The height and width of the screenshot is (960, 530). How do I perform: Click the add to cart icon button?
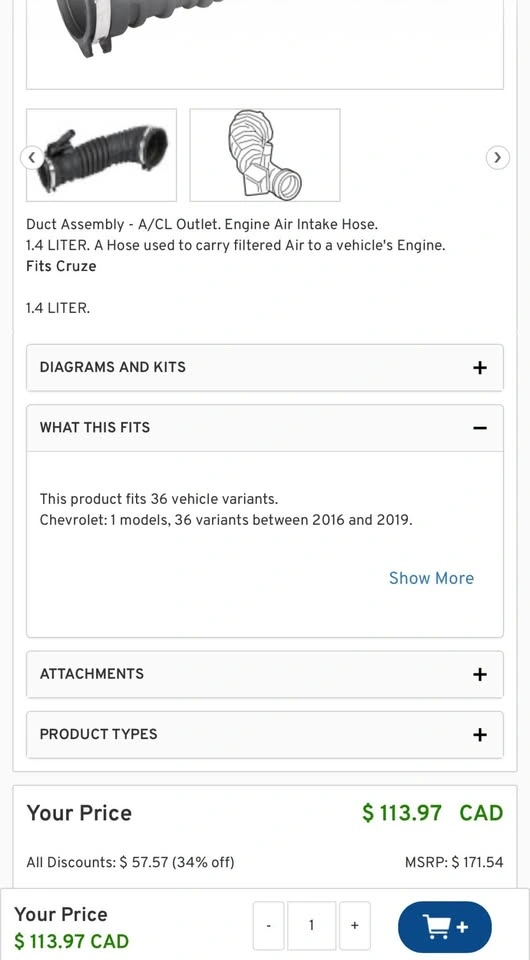click(x=444, y=926)
